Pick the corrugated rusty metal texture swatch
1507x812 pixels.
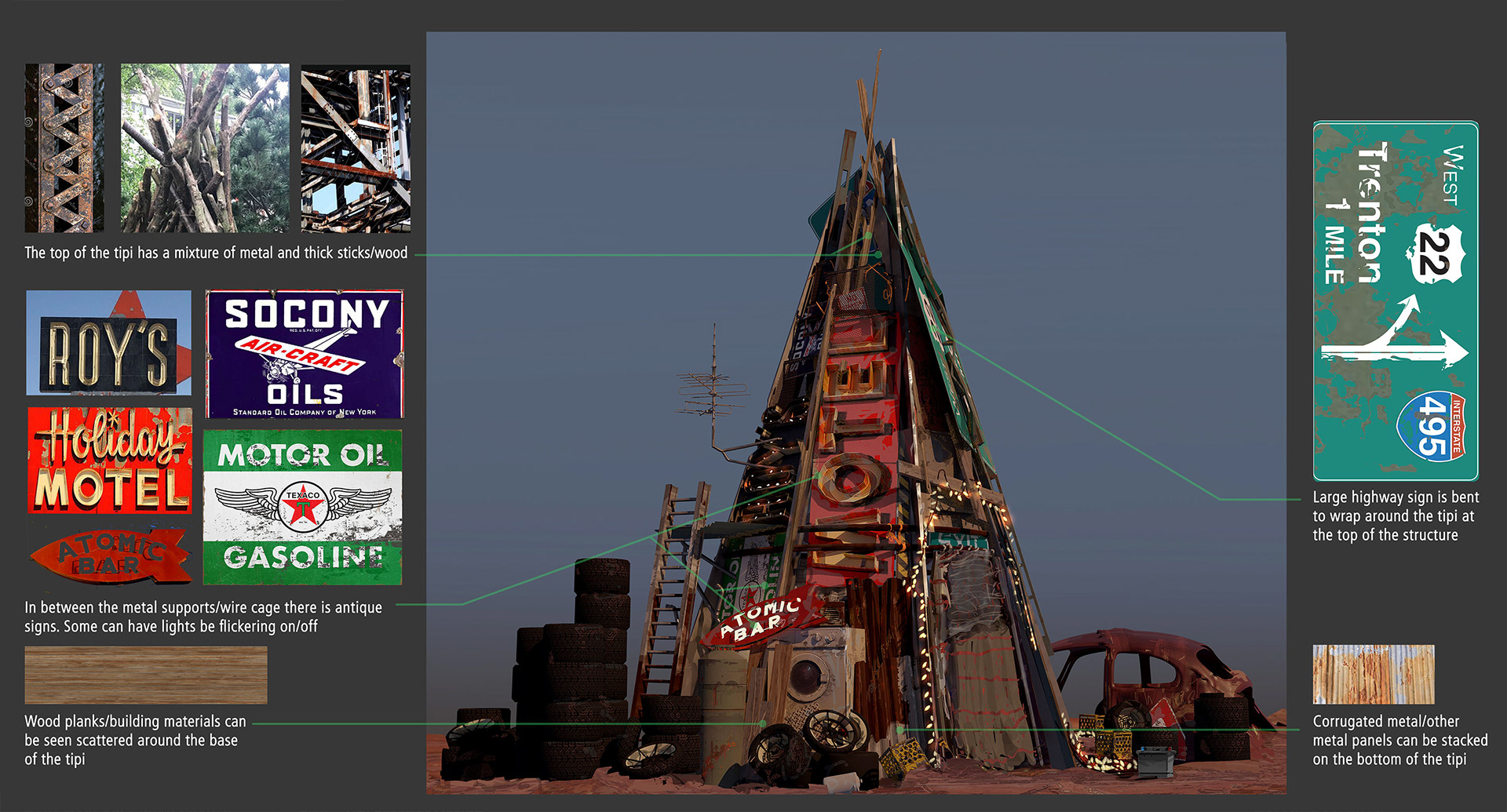[1374, 675]
